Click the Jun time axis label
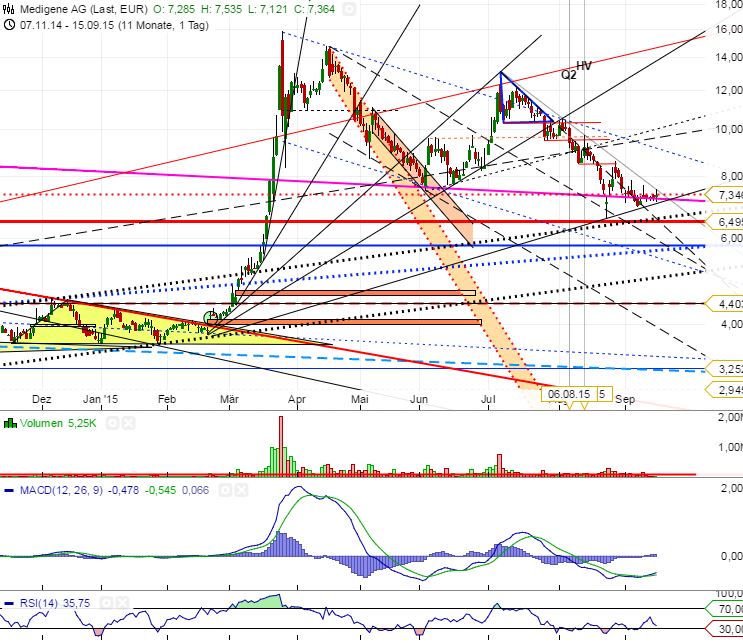 pyautogui.click(x=419, y=399)
